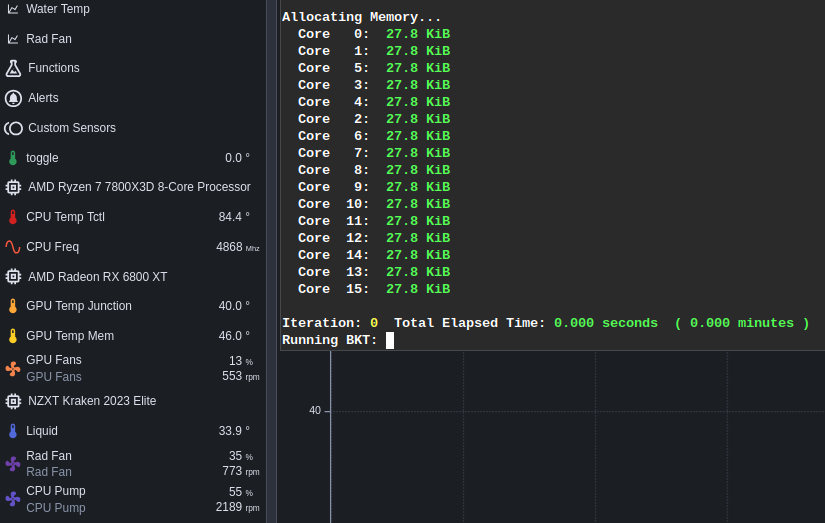This screenshot has width=825, height=523.
Task: Click the CPU Freq sine wave icon
Action: [13, 247]
